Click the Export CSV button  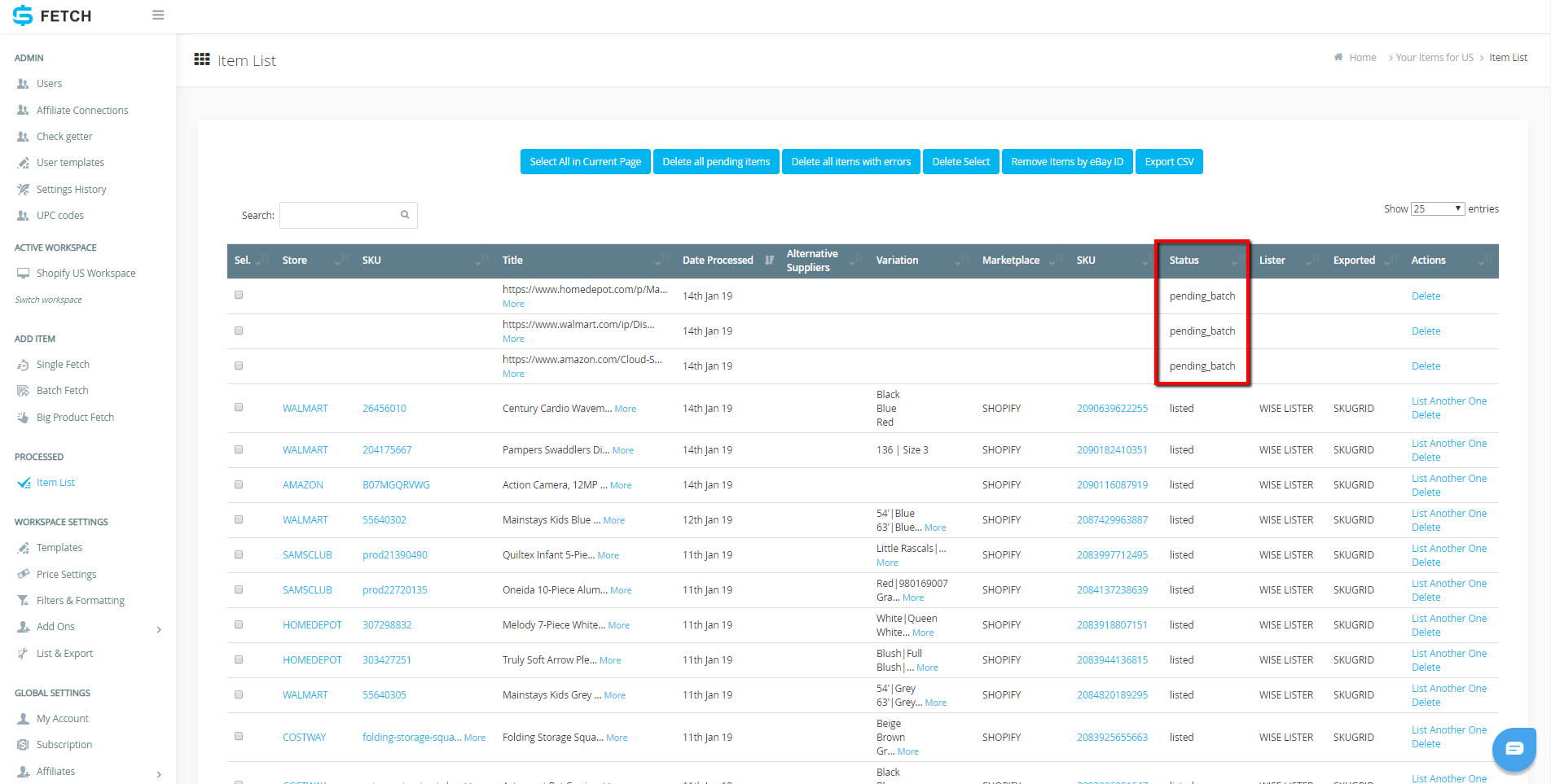pos(1169,162)
